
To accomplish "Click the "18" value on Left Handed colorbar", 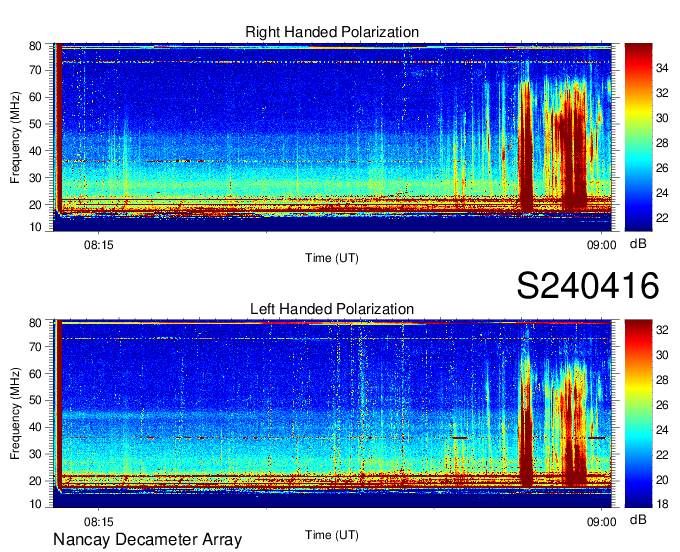I will click(662, 504).
